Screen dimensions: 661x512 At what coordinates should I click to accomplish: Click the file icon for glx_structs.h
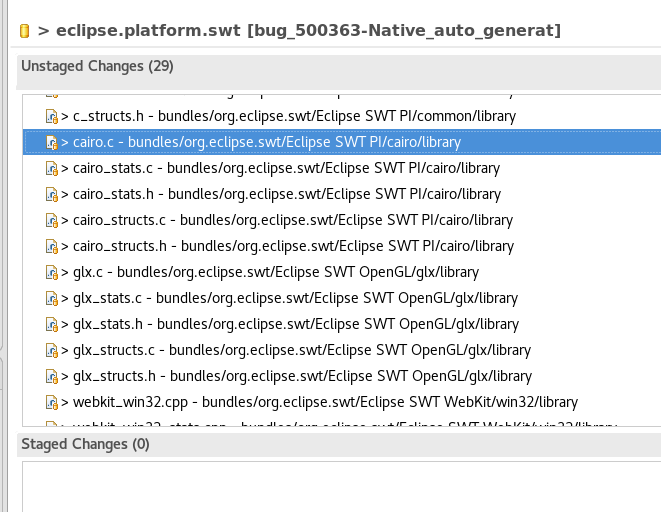52,376
